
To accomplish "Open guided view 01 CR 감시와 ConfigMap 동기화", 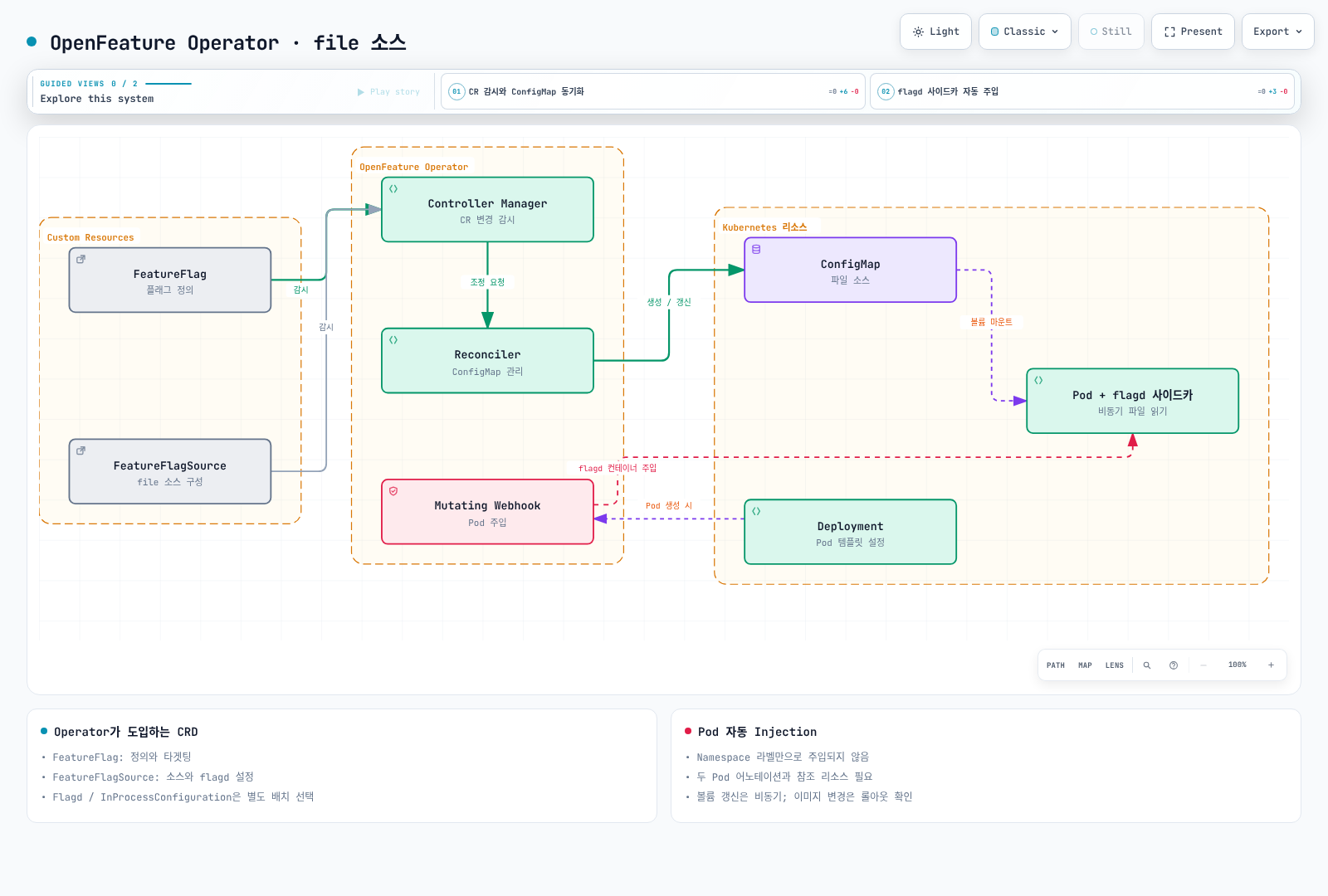I will tap(653, 91).
